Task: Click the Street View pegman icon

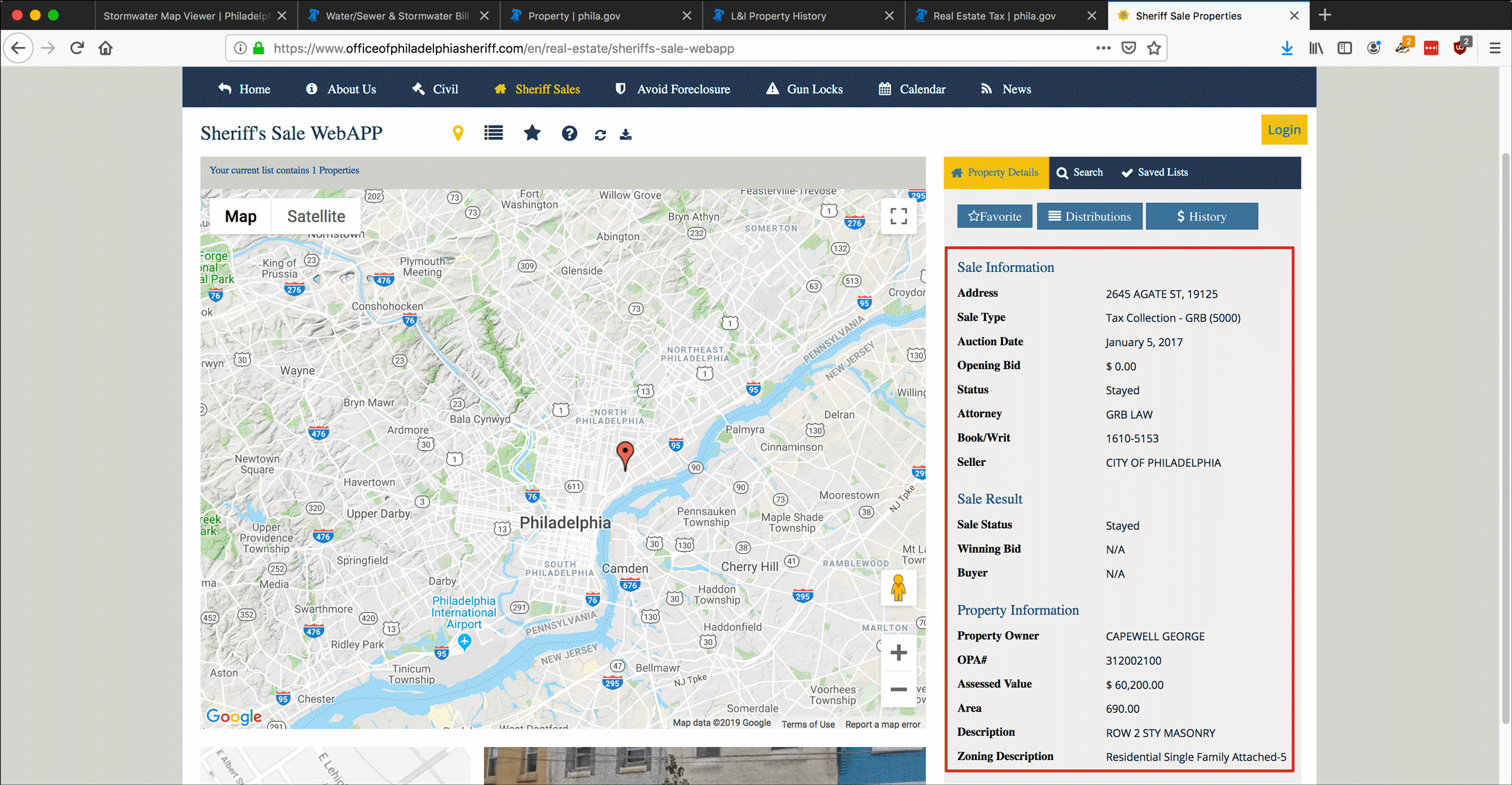Action: 898,588
